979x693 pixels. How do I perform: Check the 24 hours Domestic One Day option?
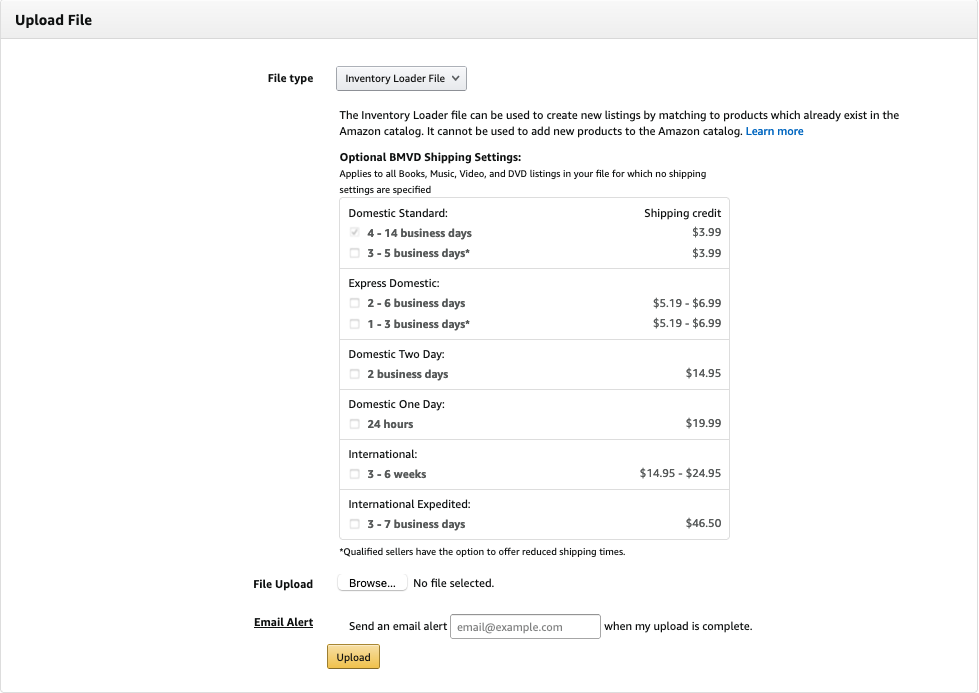tap(355, 424)
